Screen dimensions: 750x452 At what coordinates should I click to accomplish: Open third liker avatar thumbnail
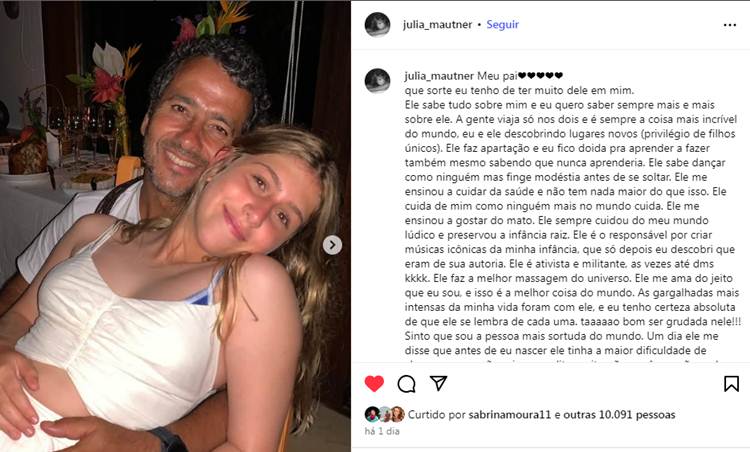397,414
